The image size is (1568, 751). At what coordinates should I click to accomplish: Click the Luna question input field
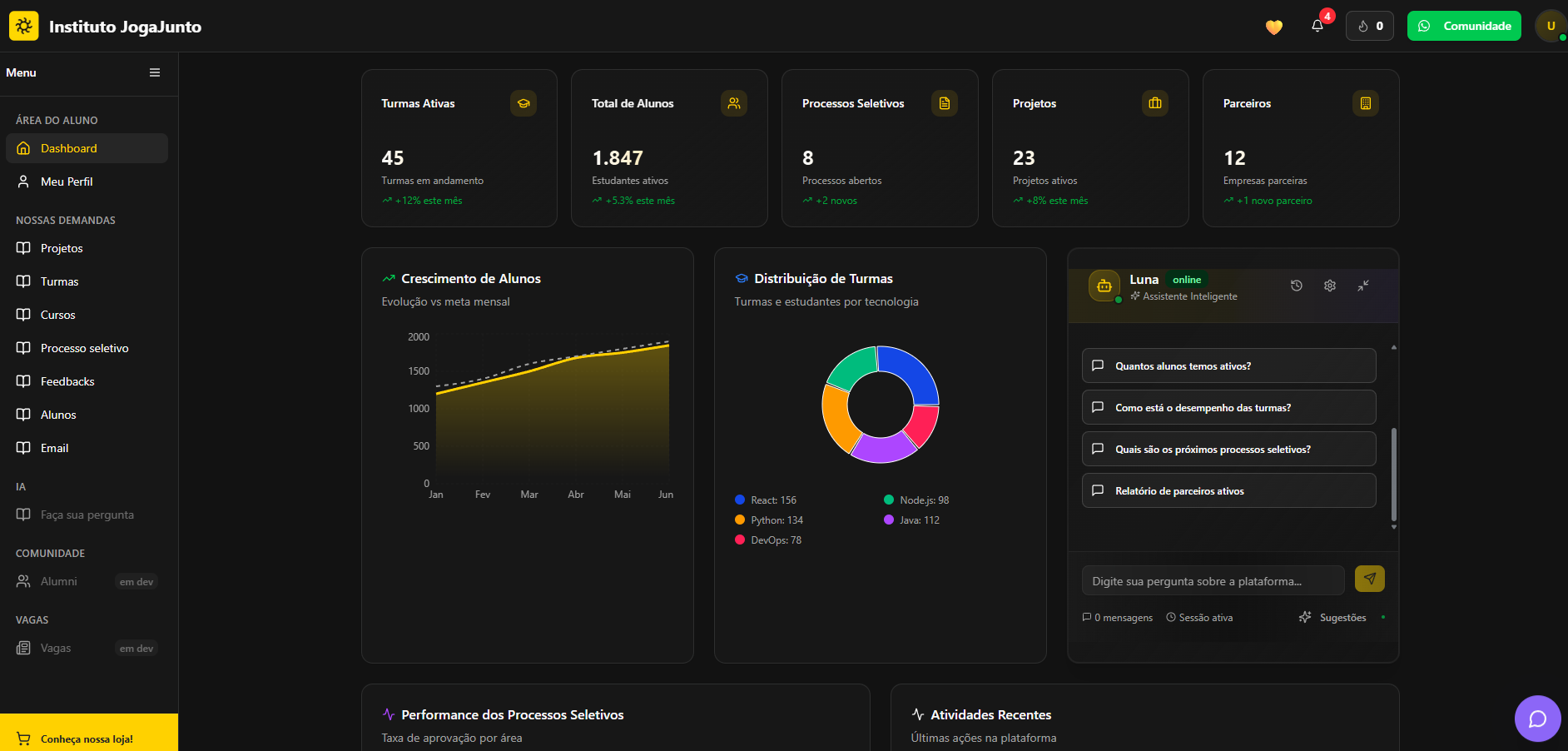pos(1213,581)
